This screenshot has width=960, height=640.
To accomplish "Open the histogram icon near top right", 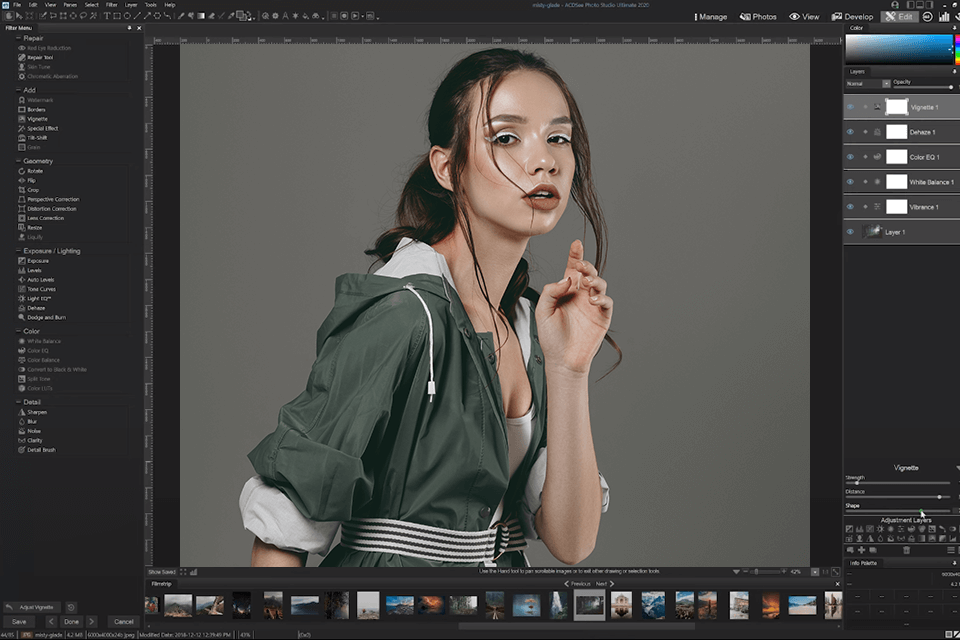I will tap(944, 17).
